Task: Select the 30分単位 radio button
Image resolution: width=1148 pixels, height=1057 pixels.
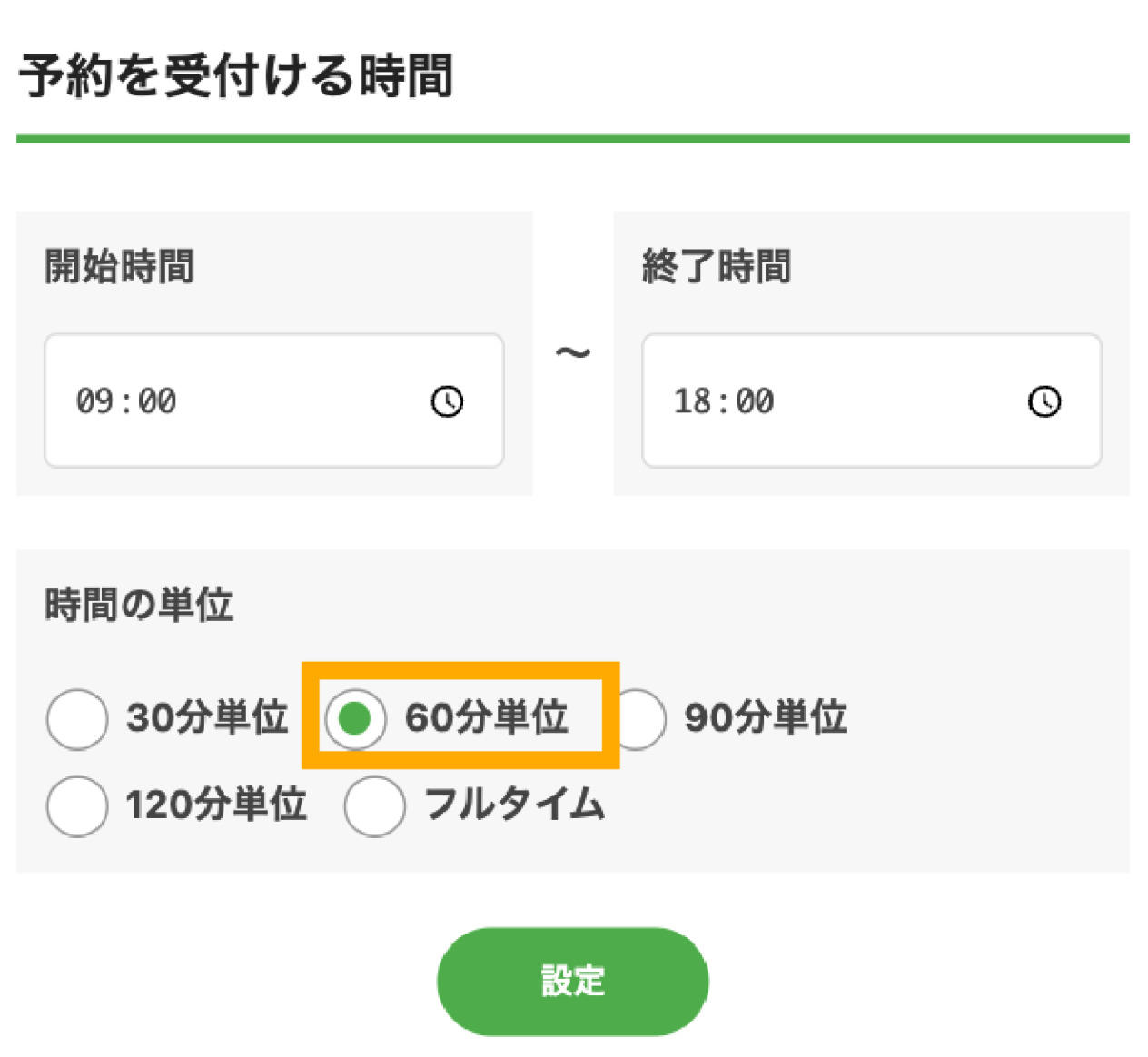Action: pos(77,718)
